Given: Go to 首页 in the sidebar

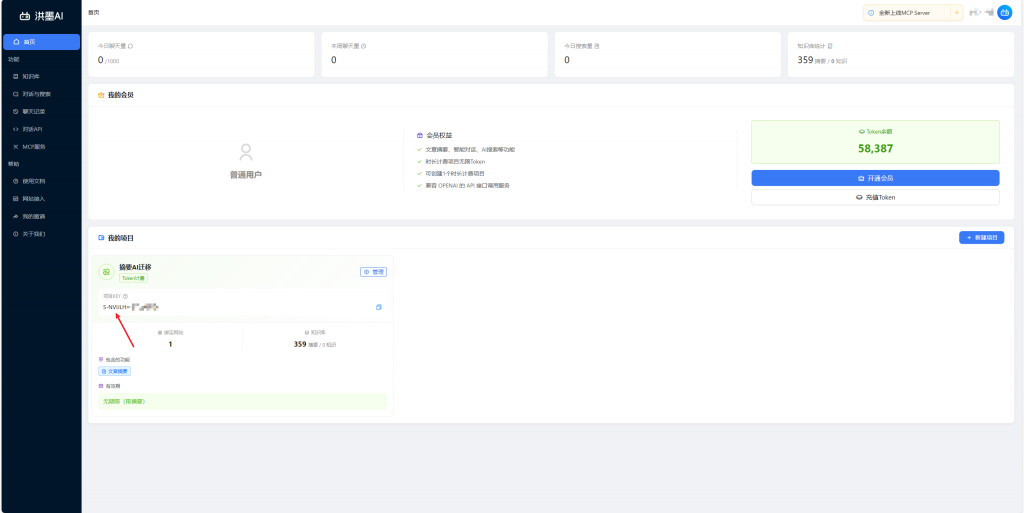Looking at the screenshot, I should (40, 42).
